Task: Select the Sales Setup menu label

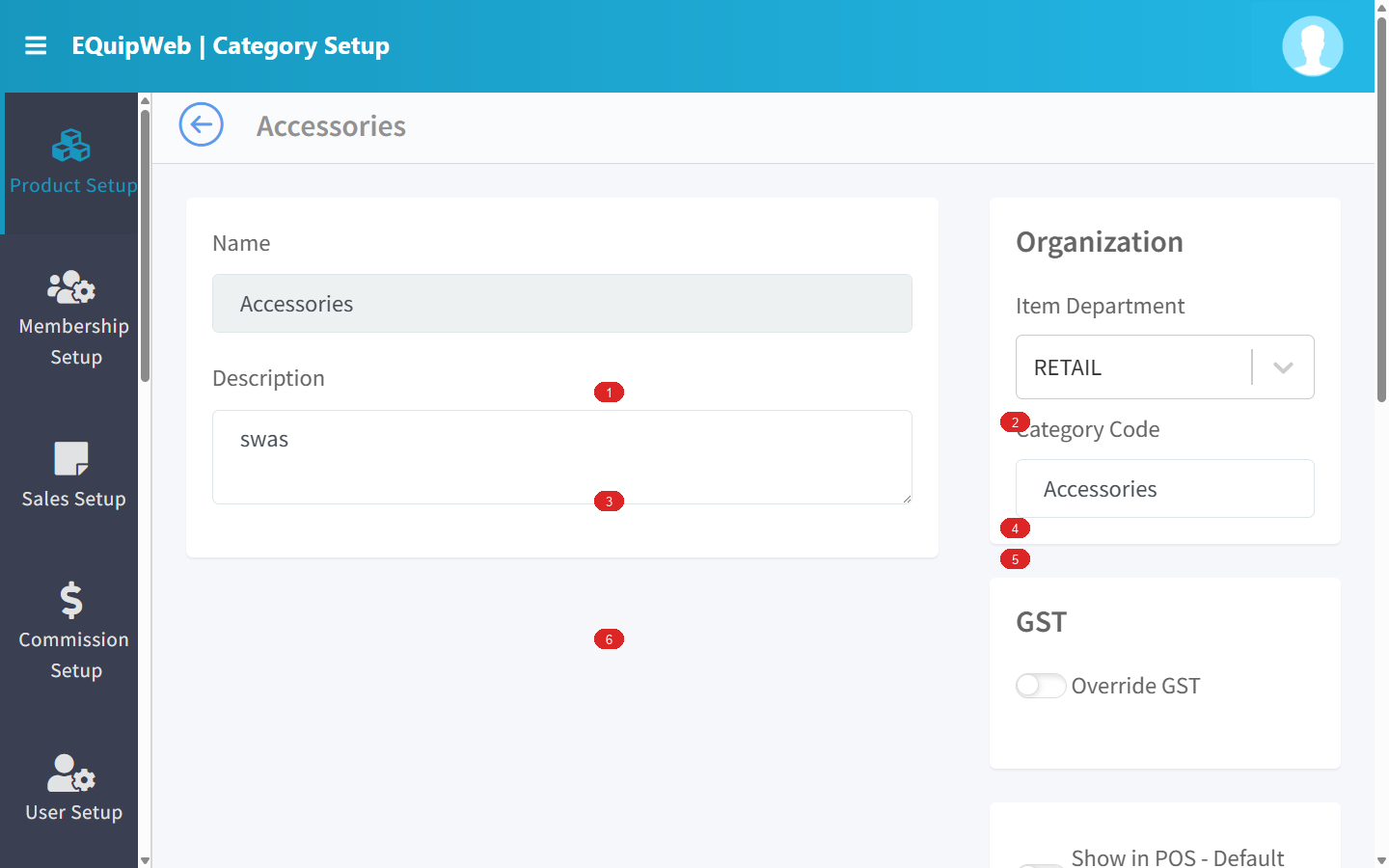Action: click(x=74, y=499)
